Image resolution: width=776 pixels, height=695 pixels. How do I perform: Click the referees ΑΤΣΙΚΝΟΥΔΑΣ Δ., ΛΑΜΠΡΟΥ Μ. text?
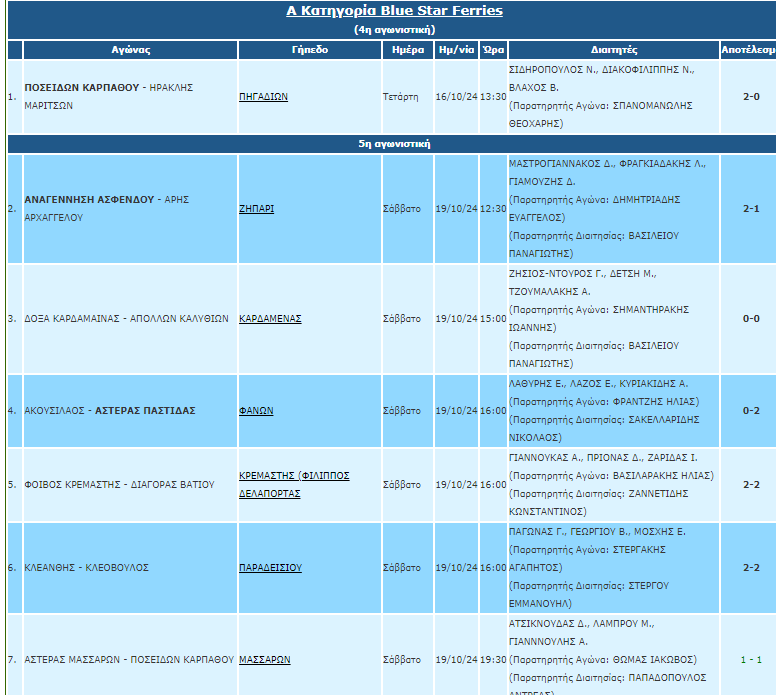(x=582, y=623)
